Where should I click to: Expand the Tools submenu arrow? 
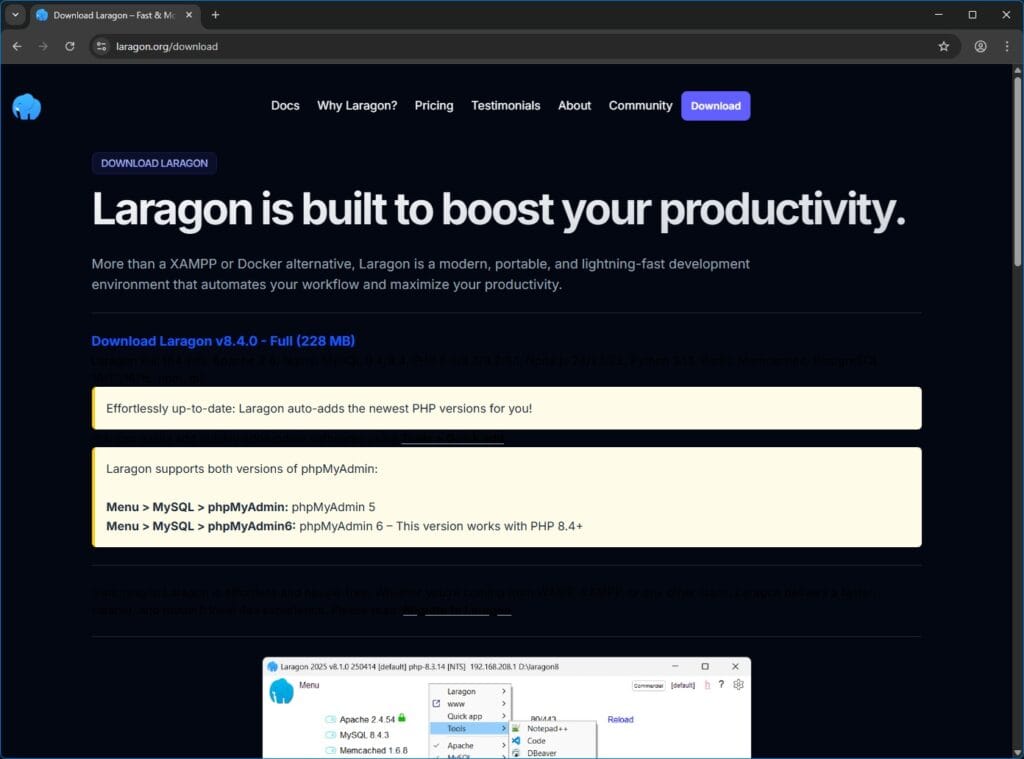[x=503, y=728]
